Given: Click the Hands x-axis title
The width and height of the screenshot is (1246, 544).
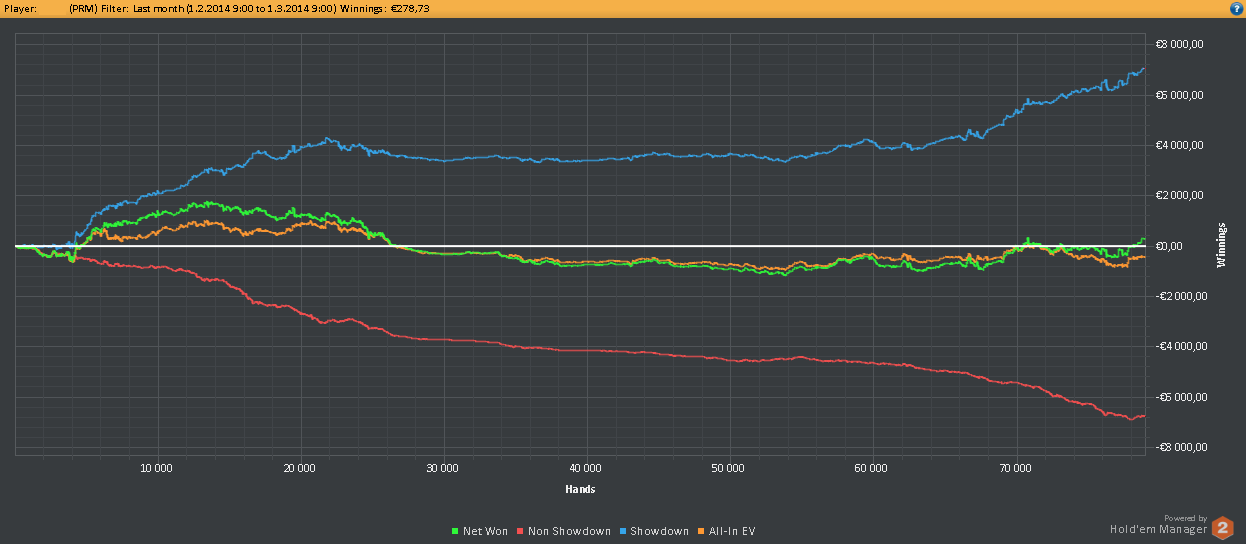Looking at the screenshot, I should 580,489.
